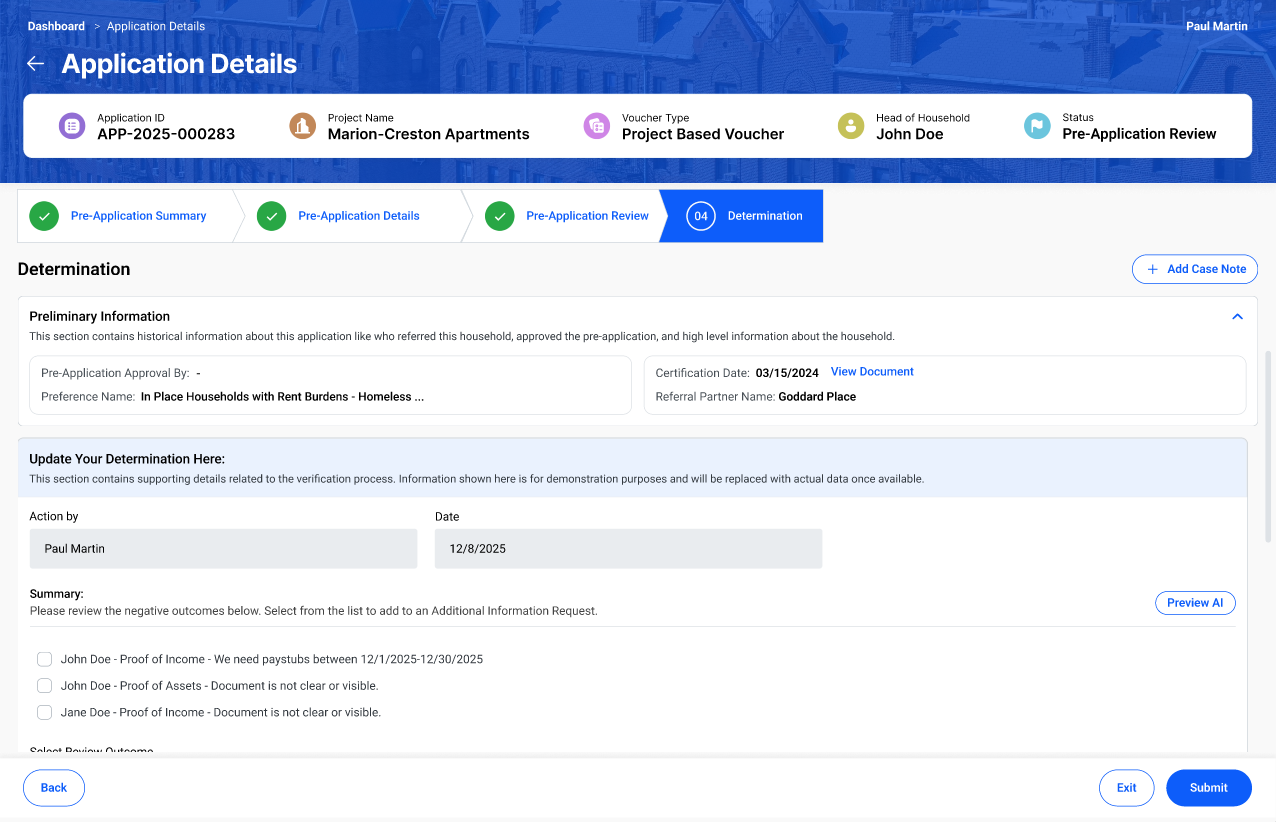Click the purple Application ID icon
This screenshot has height=822, width=1276.
pyautogui.click(x=72, y=126)
